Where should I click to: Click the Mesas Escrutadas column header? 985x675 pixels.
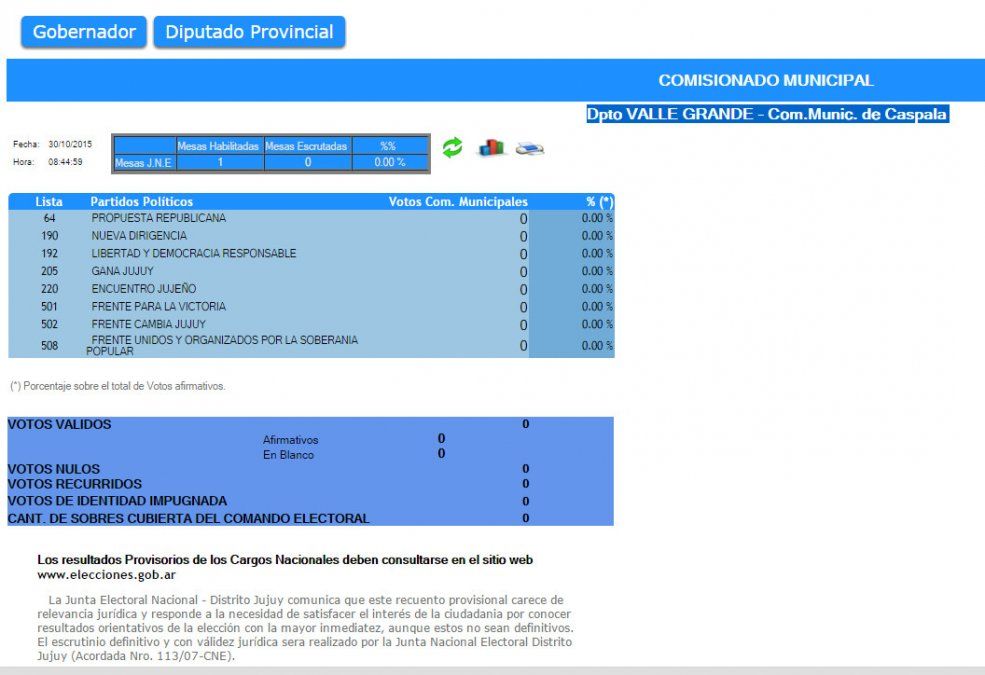point(307,146)
